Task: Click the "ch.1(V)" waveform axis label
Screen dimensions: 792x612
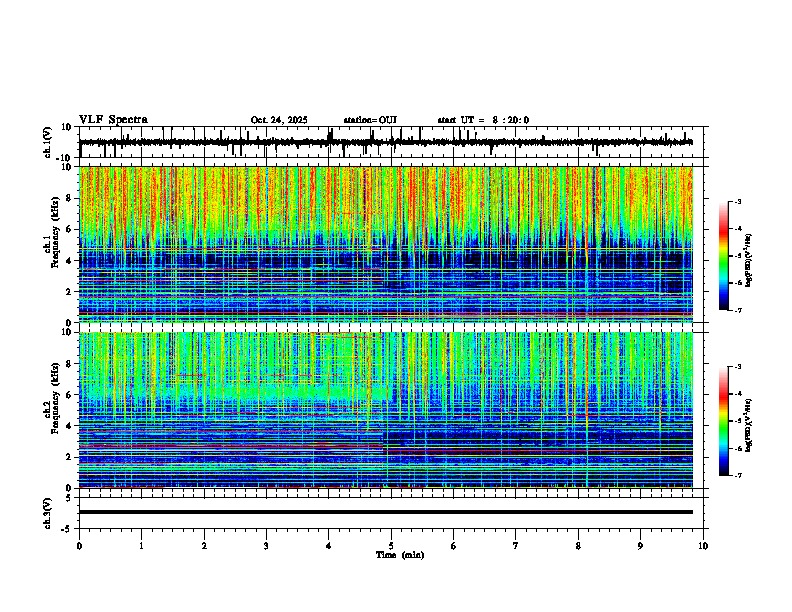Action: [x=48, y=142]
